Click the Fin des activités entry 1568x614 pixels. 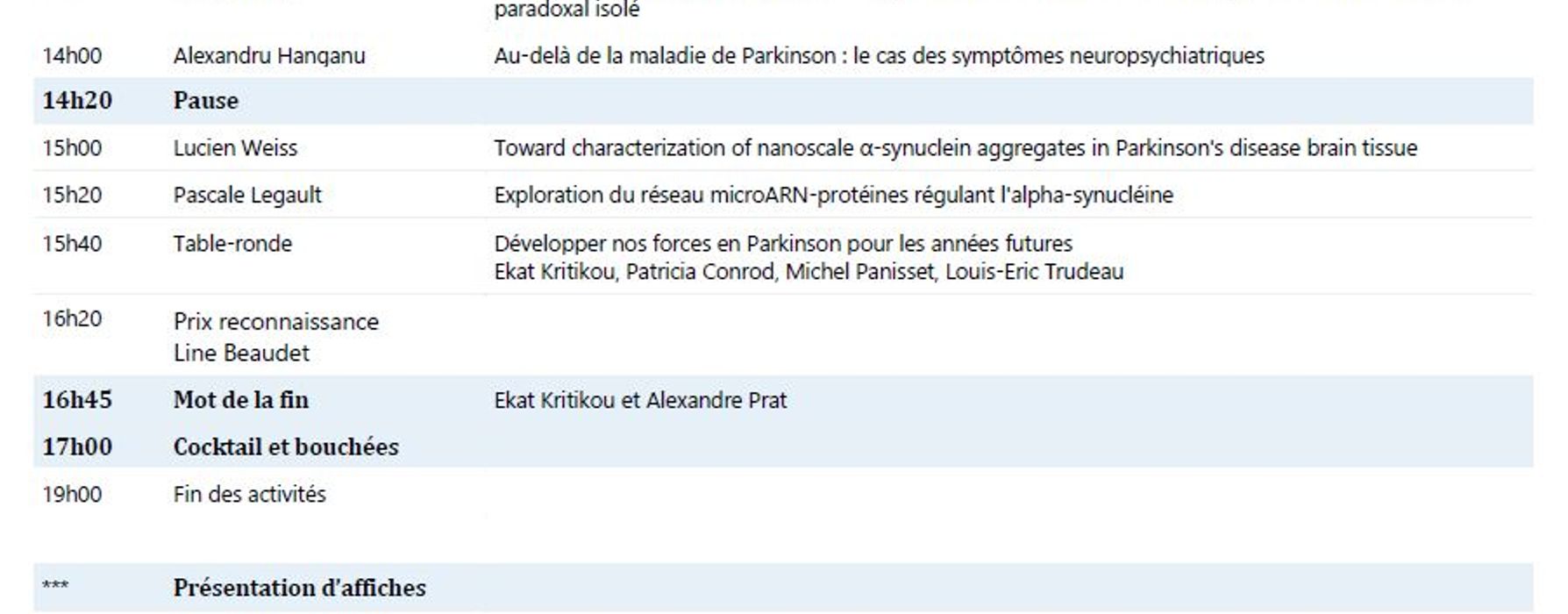click(x=249, y=495)
